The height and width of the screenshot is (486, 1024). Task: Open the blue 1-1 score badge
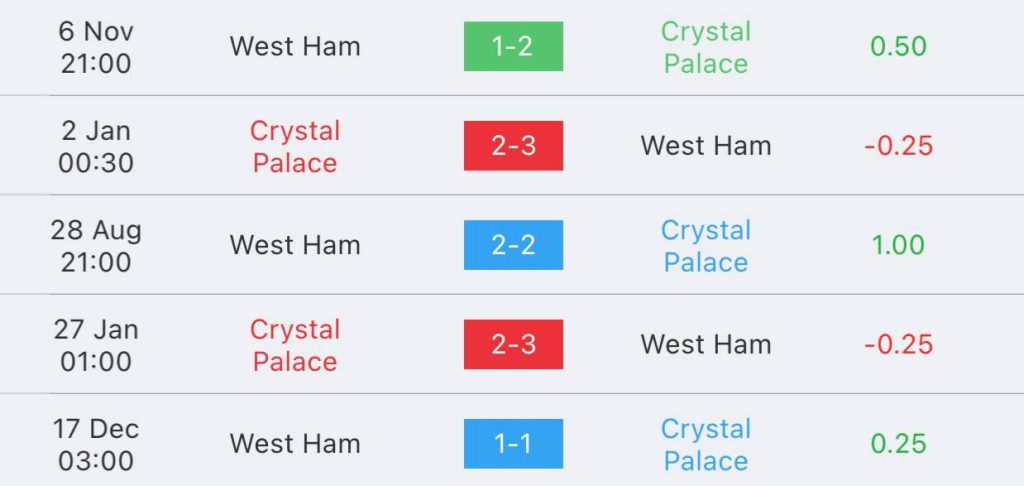(x=513, y=444)
